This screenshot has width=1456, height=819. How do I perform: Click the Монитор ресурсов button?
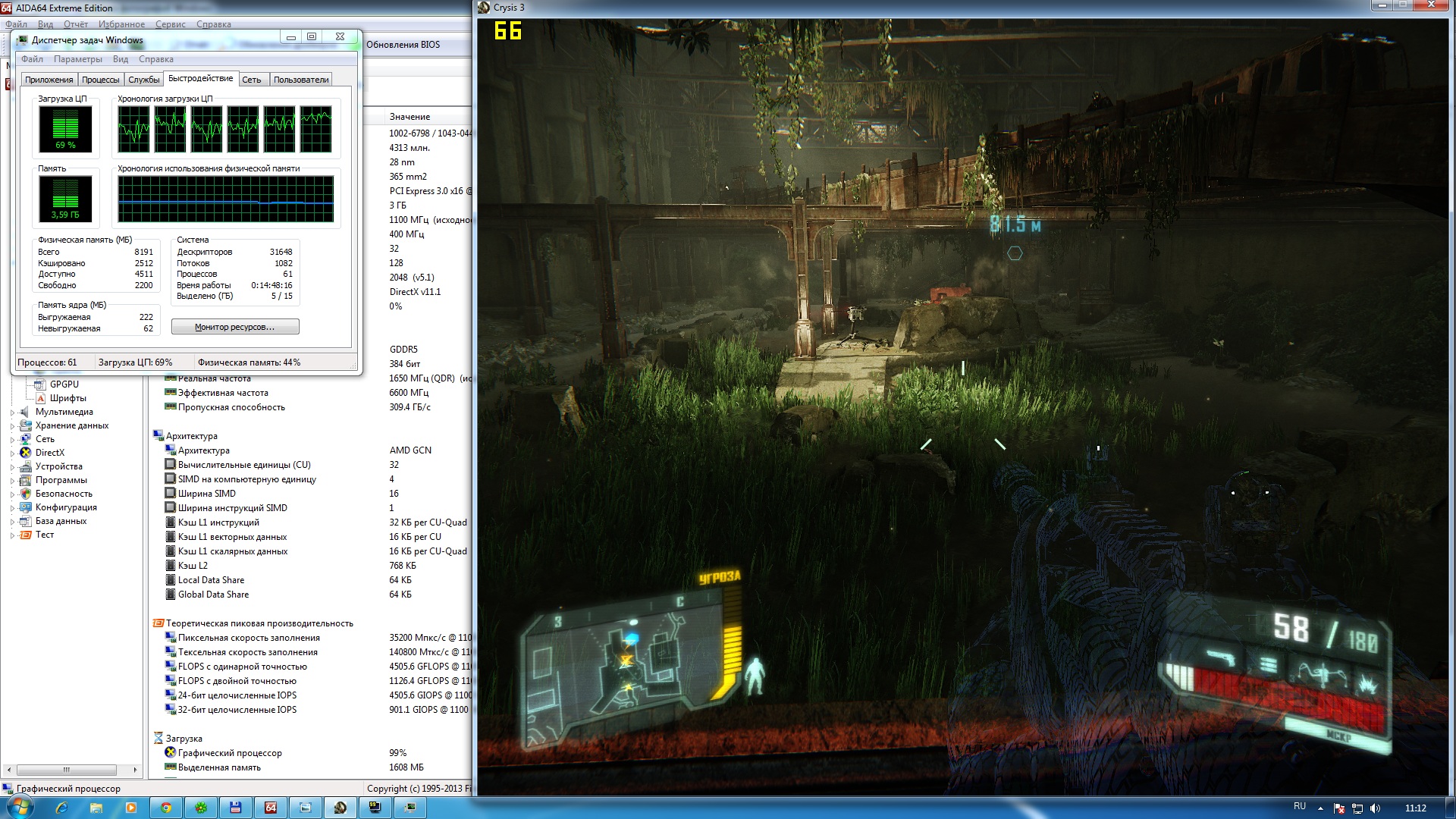click(235, 327)
